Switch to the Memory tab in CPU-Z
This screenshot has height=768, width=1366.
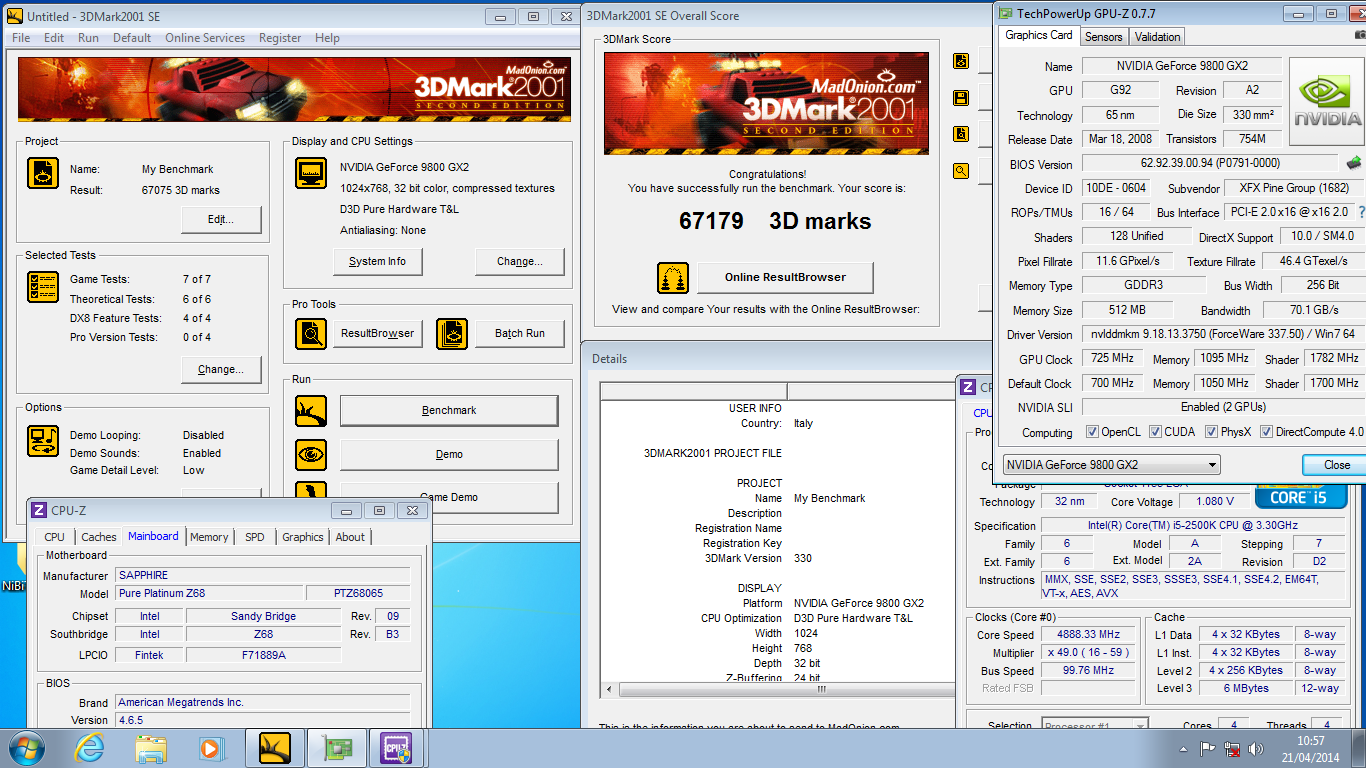click(209, 537)
